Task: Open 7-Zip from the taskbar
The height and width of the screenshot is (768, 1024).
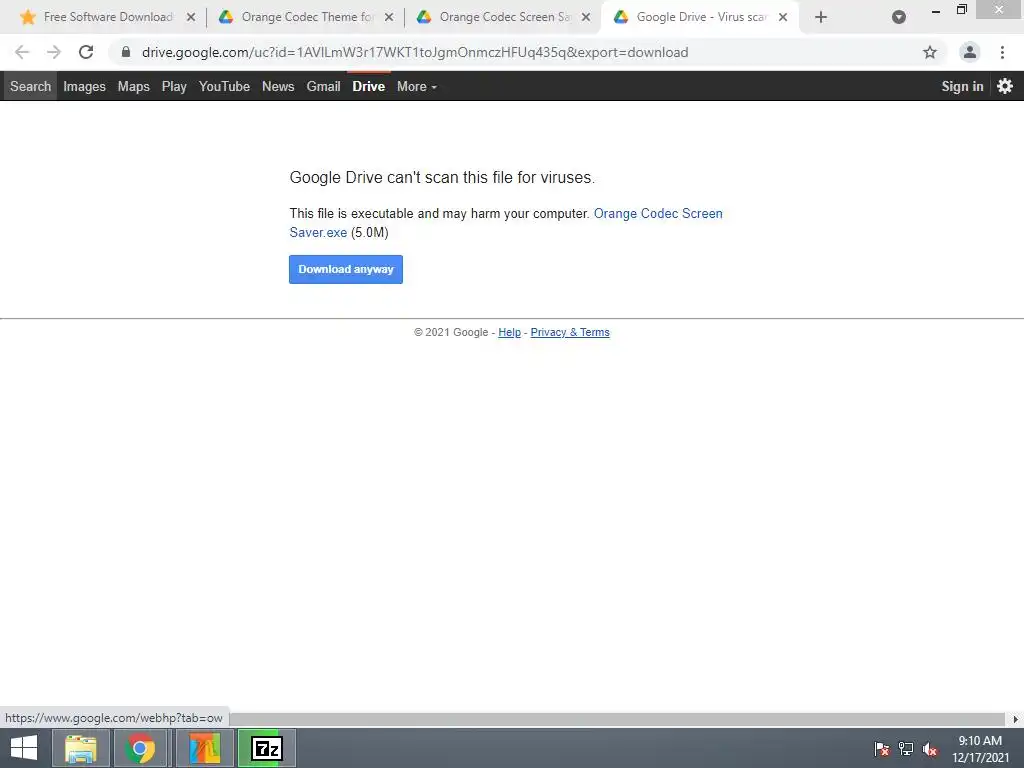Action: coord(266,748)
